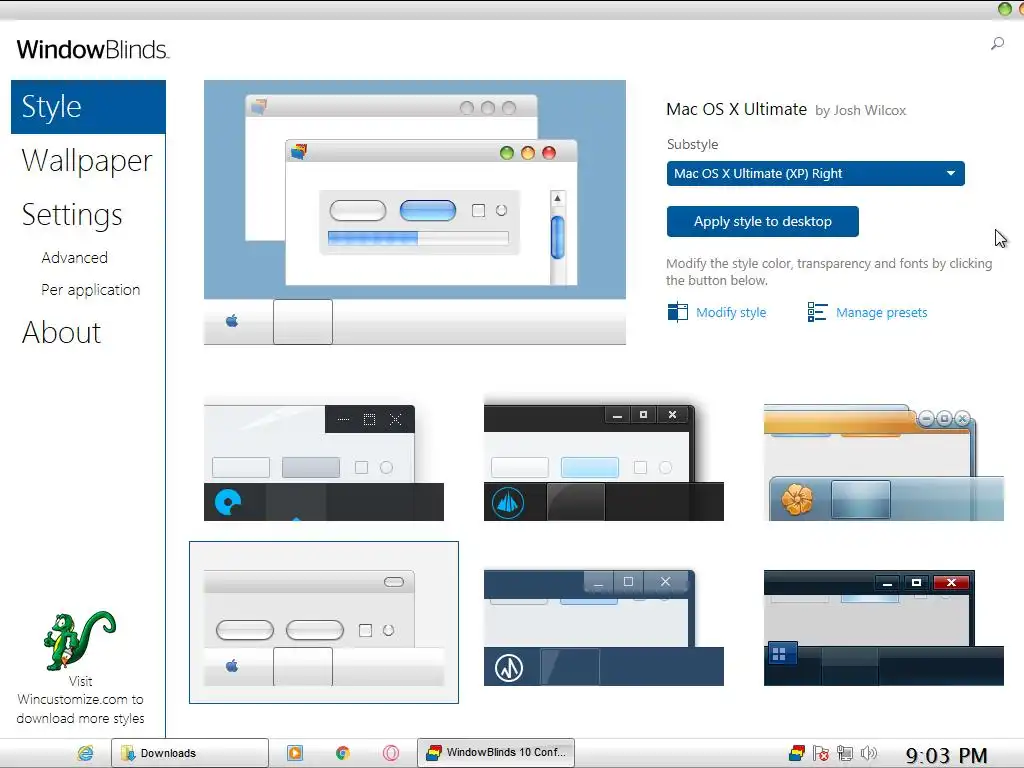Click the green window button at top right
This screenshot has height=768, width=1024.
[1005, 8]
